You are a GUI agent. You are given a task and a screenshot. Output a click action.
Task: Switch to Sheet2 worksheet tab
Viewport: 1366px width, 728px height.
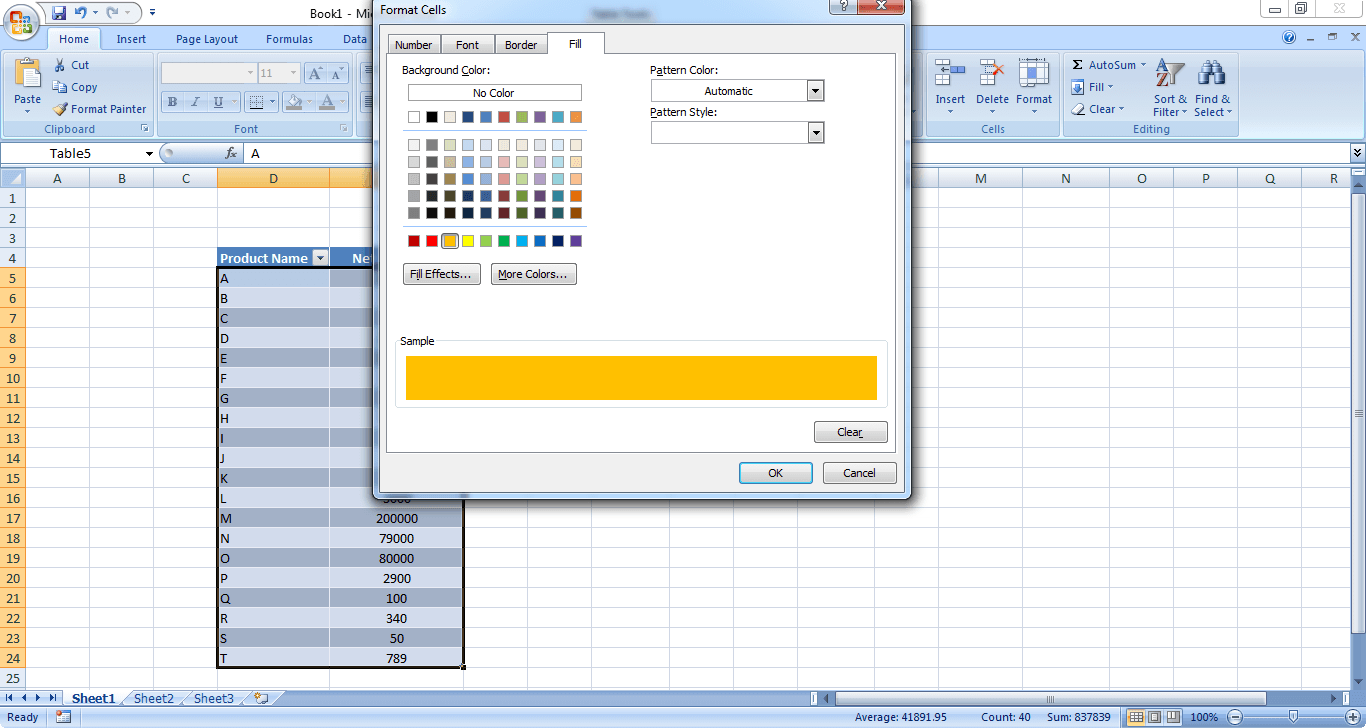tap(154, 699)
